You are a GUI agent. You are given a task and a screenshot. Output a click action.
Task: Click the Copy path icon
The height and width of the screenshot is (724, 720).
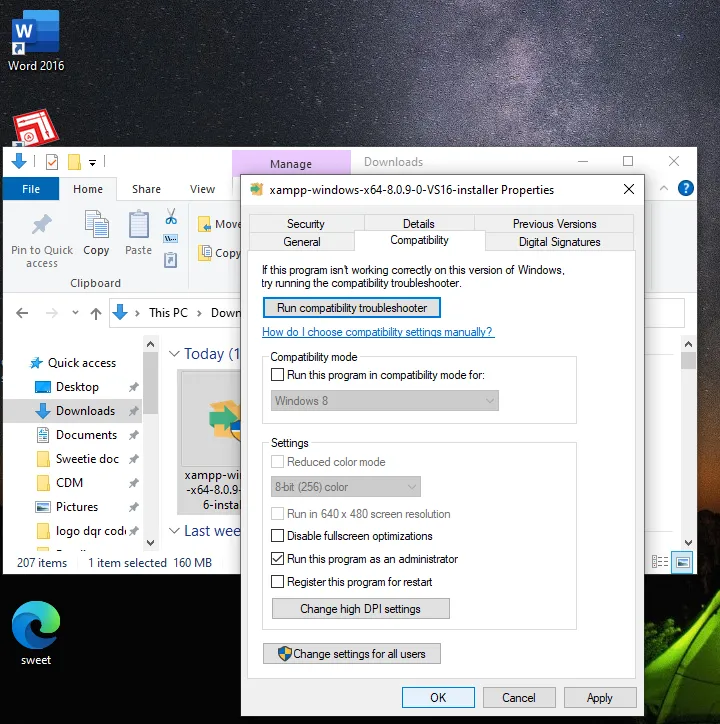(170, 238)
